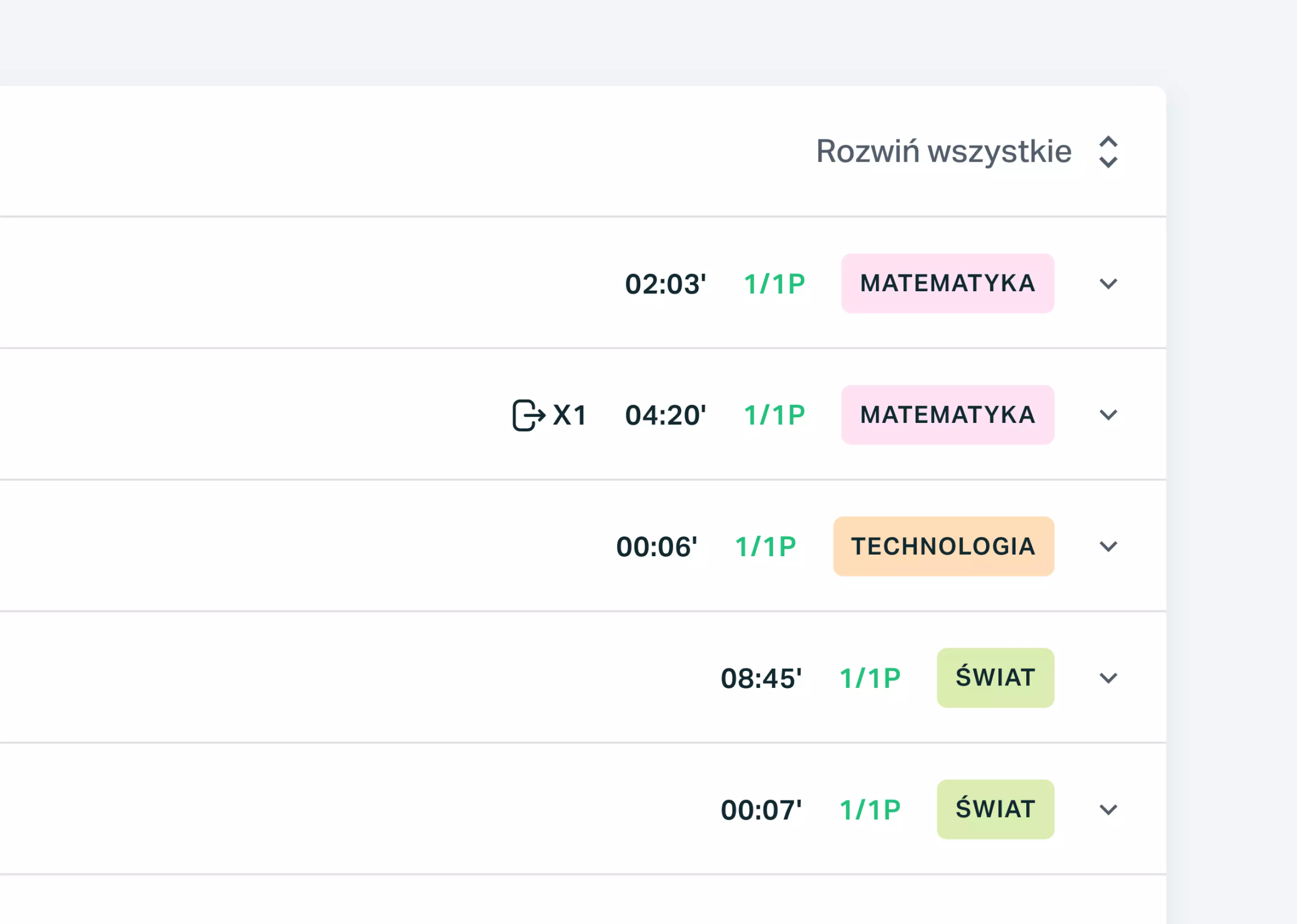1297x924 pixels.
Task: Click the time value 04:20'
Action: coord(665,415)
